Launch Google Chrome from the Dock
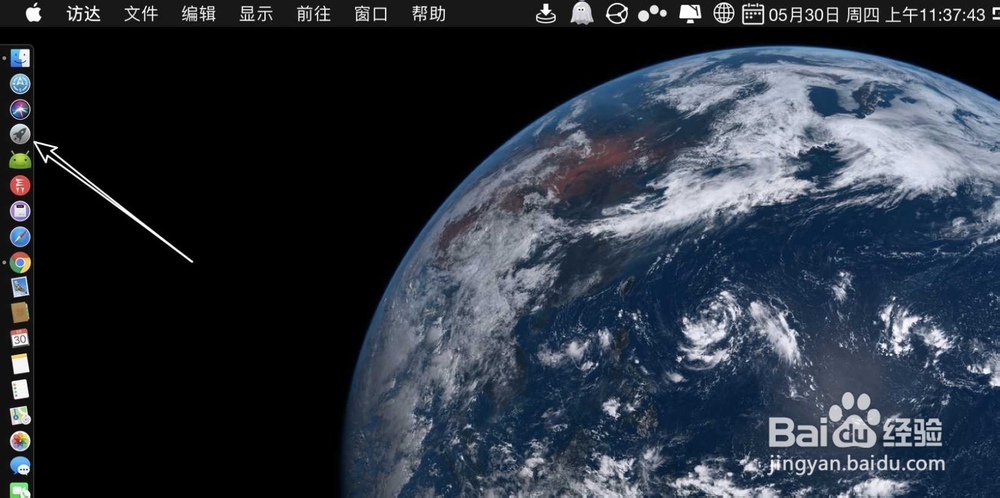 coord(20,263)
